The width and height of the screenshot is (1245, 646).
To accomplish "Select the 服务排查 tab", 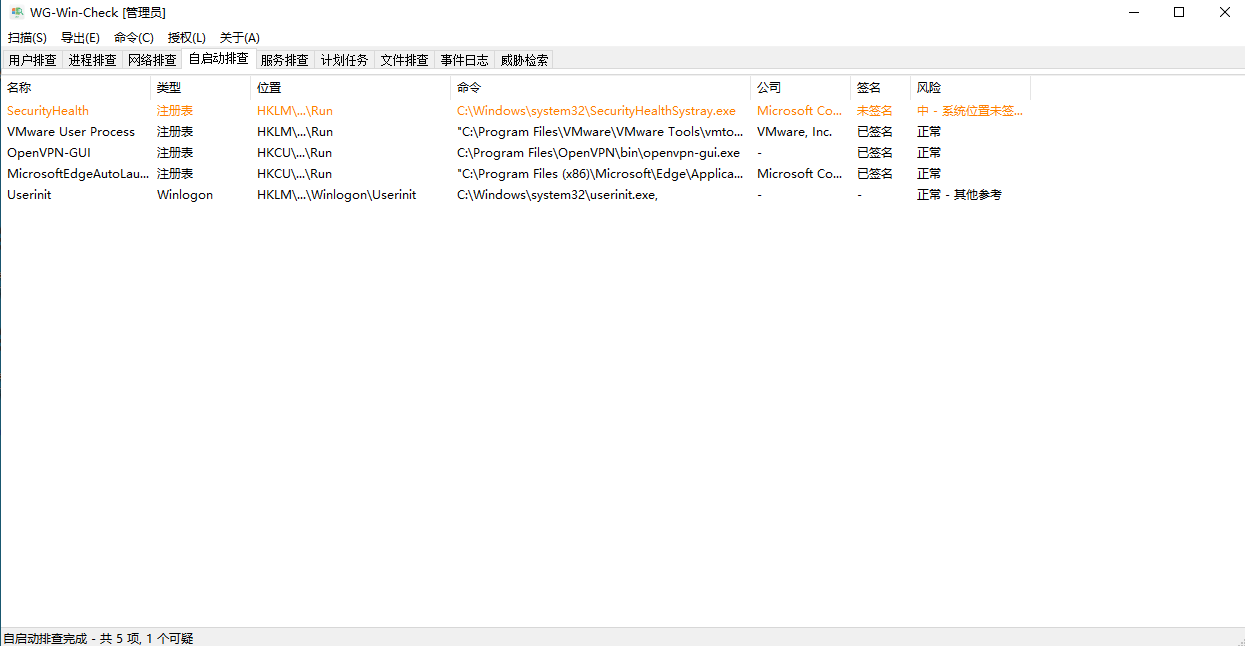I will pos(285,60).
